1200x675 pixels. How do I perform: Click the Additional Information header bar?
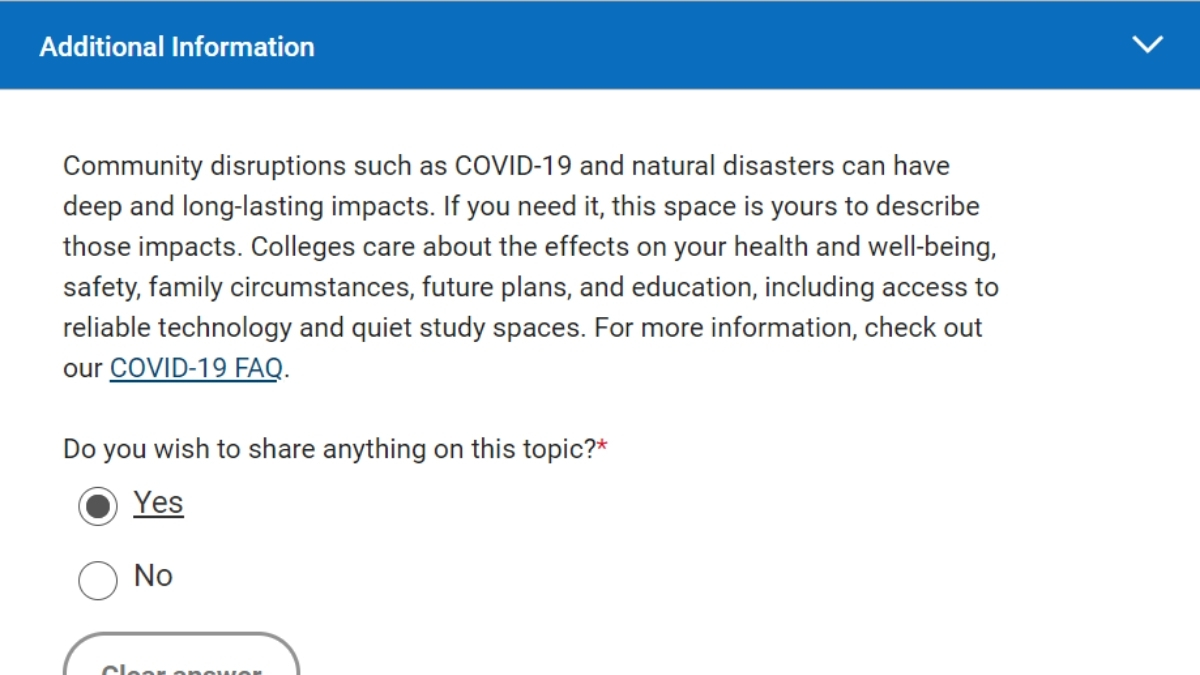tap(600, 44)
